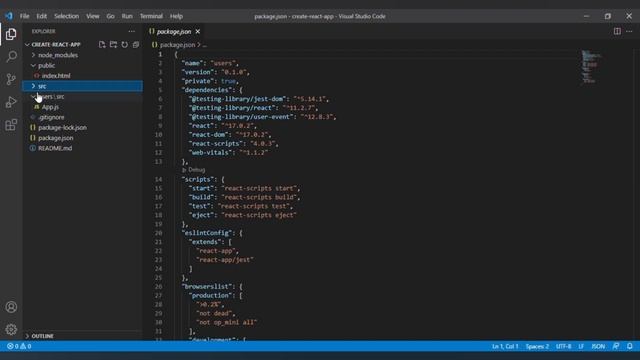
Task: Click the New File icon in Explorer
Action: click(102, 44)
